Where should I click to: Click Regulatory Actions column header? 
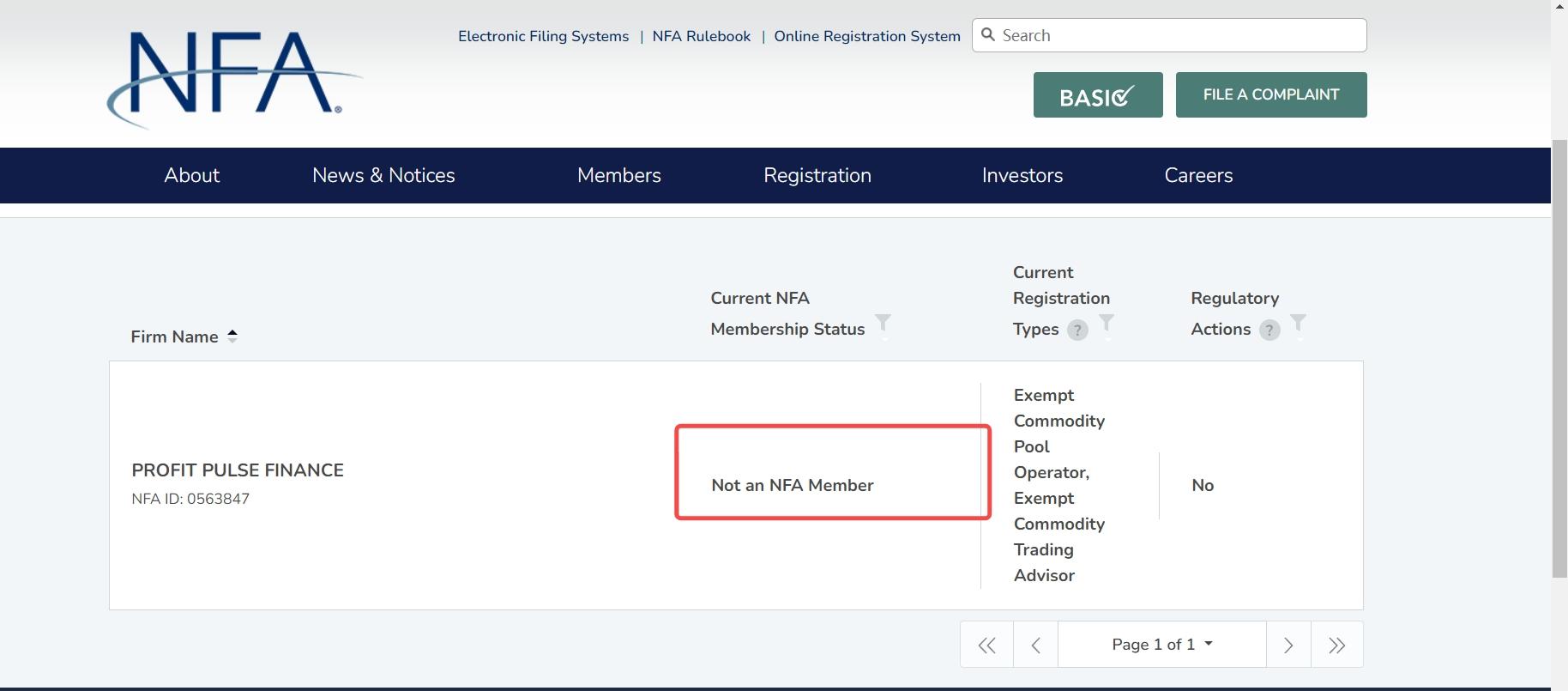click(1234, 313)
